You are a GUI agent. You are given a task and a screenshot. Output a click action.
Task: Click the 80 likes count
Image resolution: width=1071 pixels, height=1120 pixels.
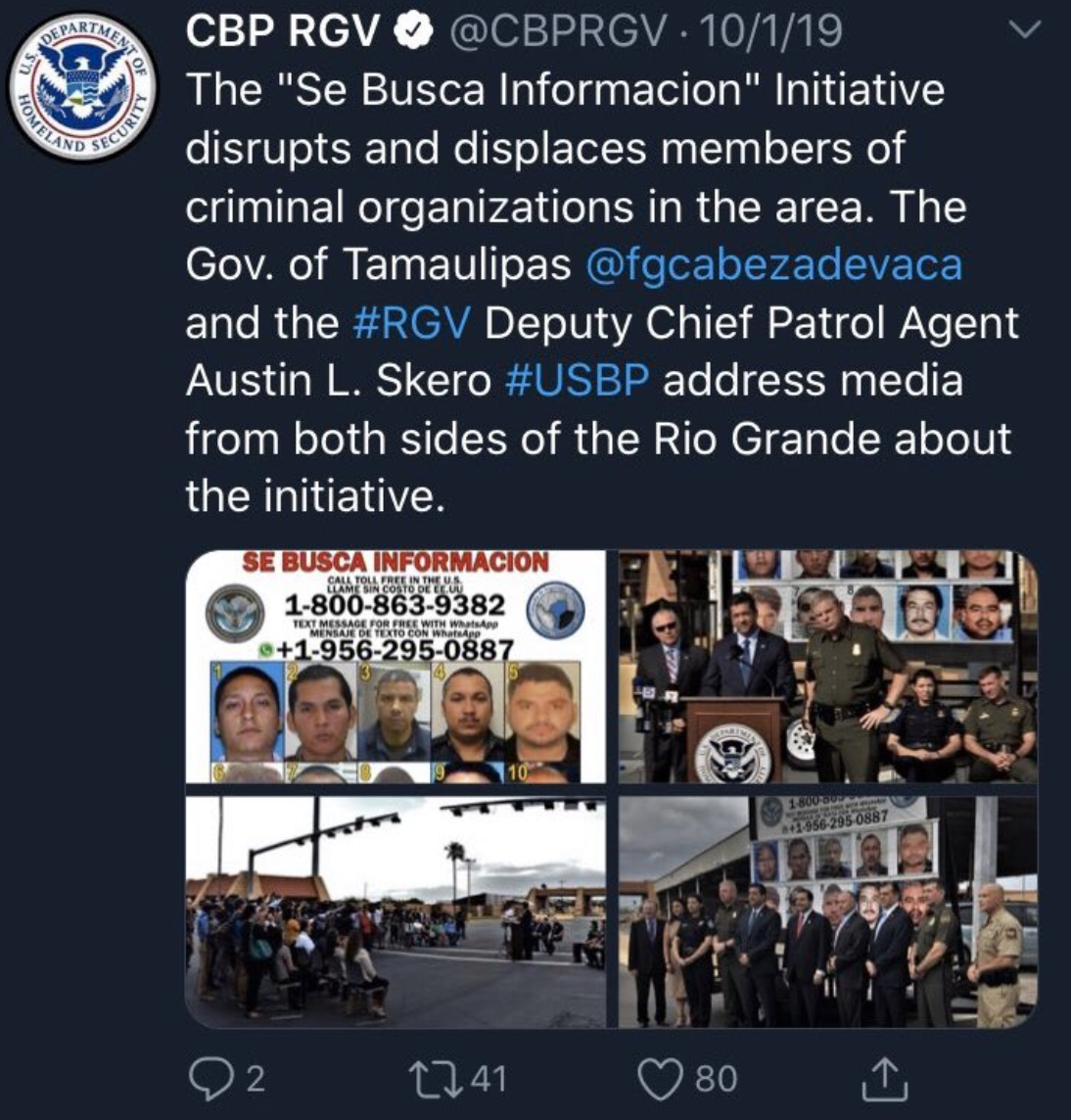[717, 1079]
